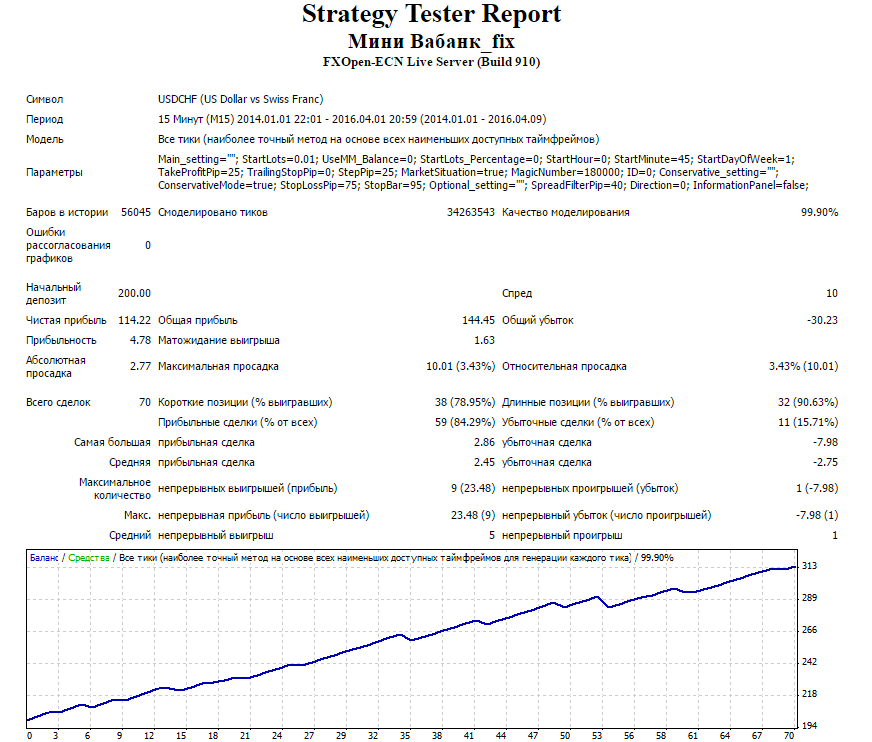Click 'Начальный депозит' label
This screenshot has height=742, width=872.
click(53, 294)
